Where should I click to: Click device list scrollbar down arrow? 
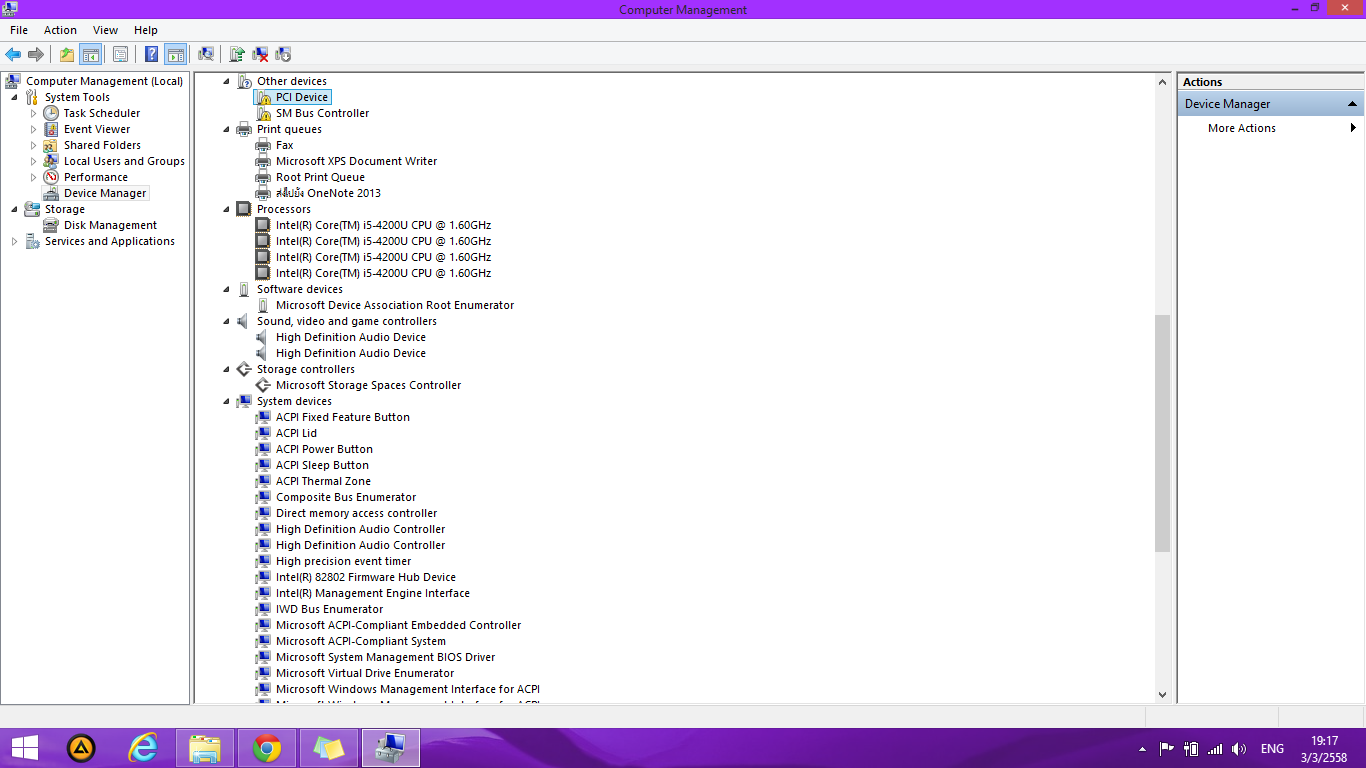pos(1162,694)
